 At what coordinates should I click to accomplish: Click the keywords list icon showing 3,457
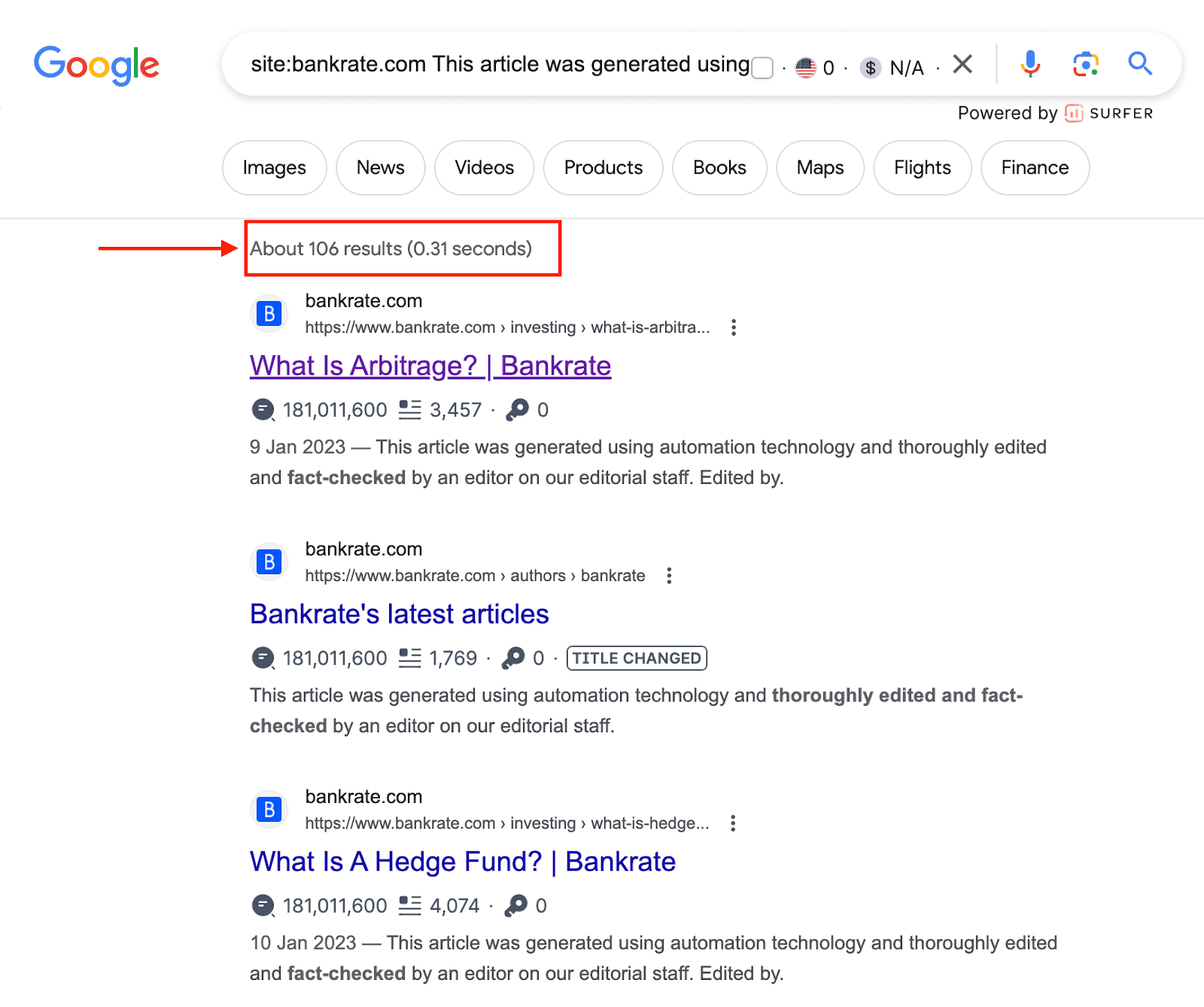(x=409, y=409)
